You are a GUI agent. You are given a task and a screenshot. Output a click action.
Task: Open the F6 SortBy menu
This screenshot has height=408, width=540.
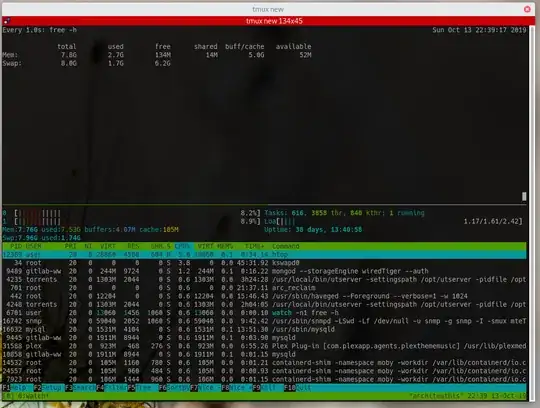point(174,388)
